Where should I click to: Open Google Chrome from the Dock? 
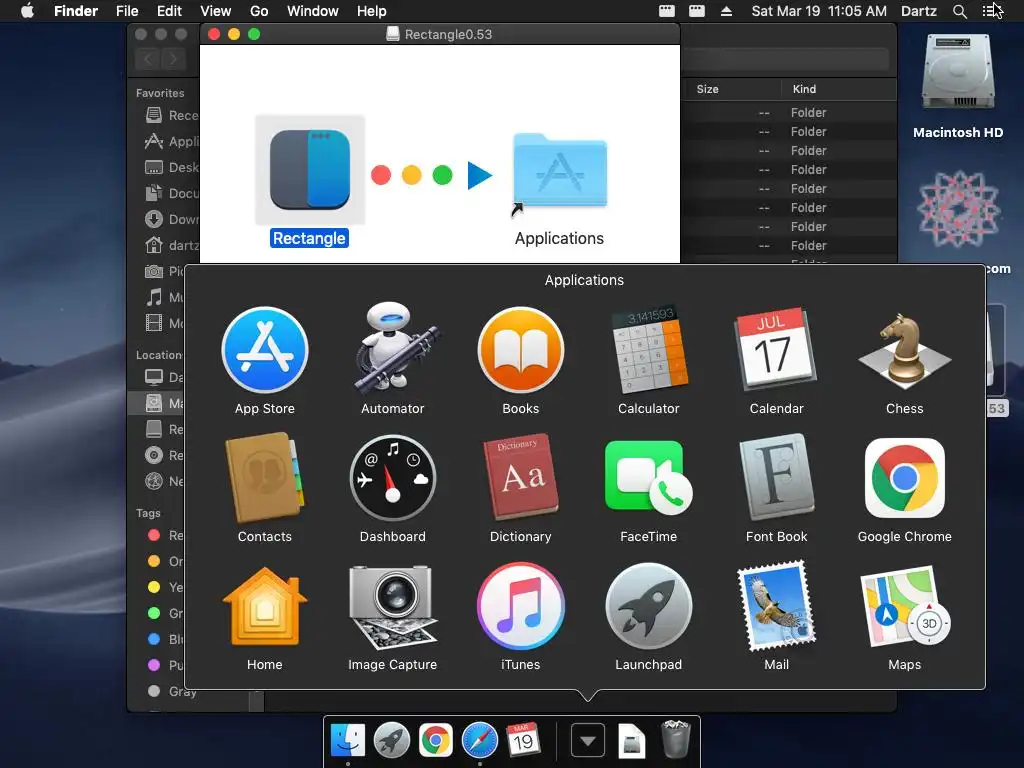[x=436, y=740]
